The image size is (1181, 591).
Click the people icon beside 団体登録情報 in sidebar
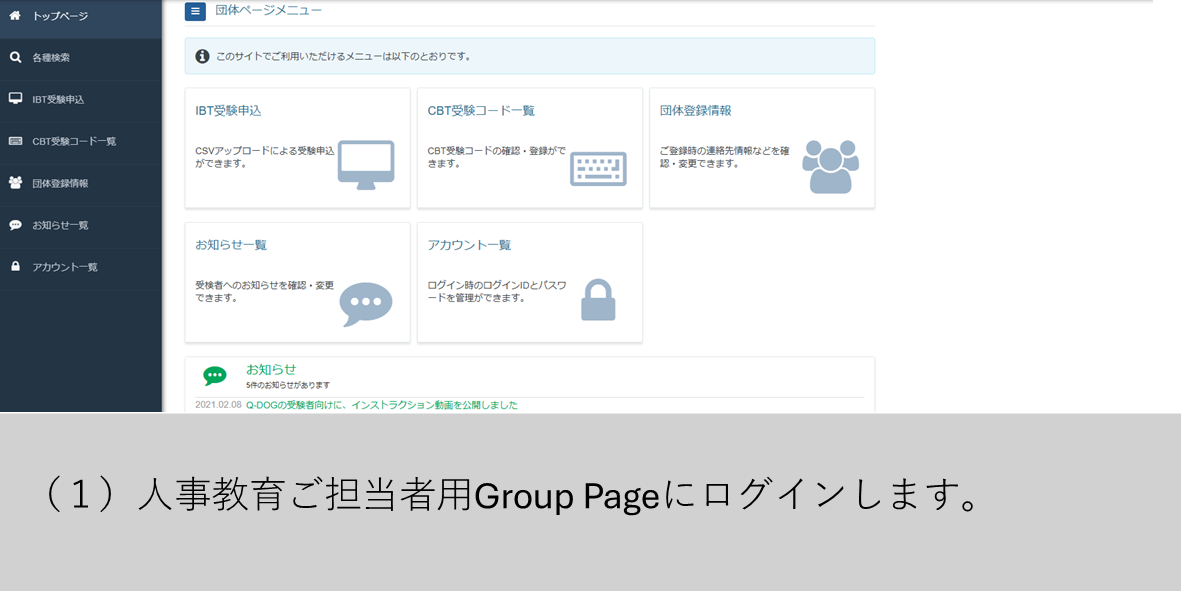coord(15,182)
